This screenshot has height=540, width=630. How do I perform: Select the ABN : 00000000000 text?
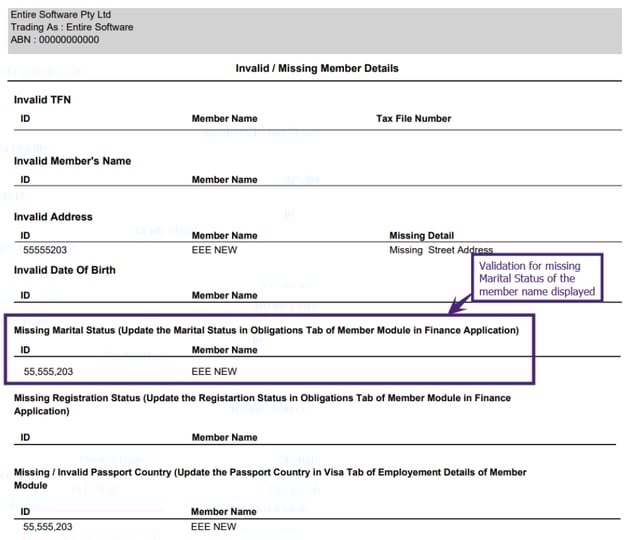[55, 40]
